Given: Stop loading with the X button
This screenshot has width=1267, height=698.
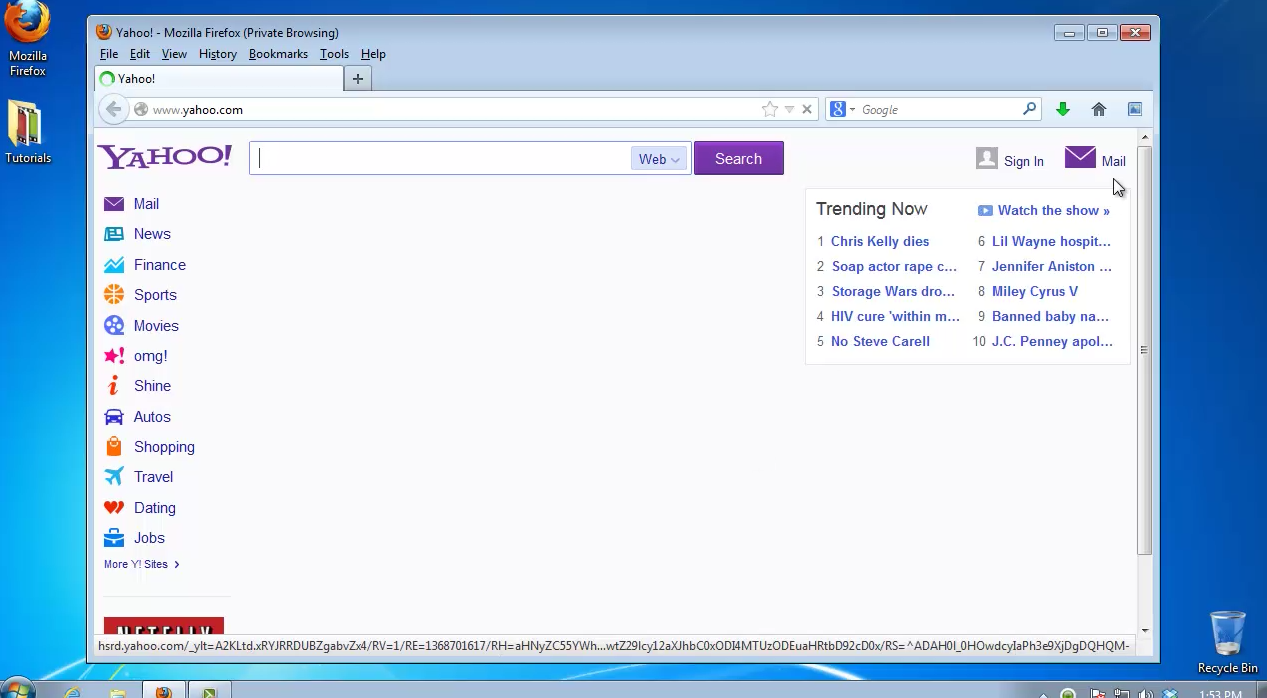Looking at the screenshot, I should click(807, 110).
